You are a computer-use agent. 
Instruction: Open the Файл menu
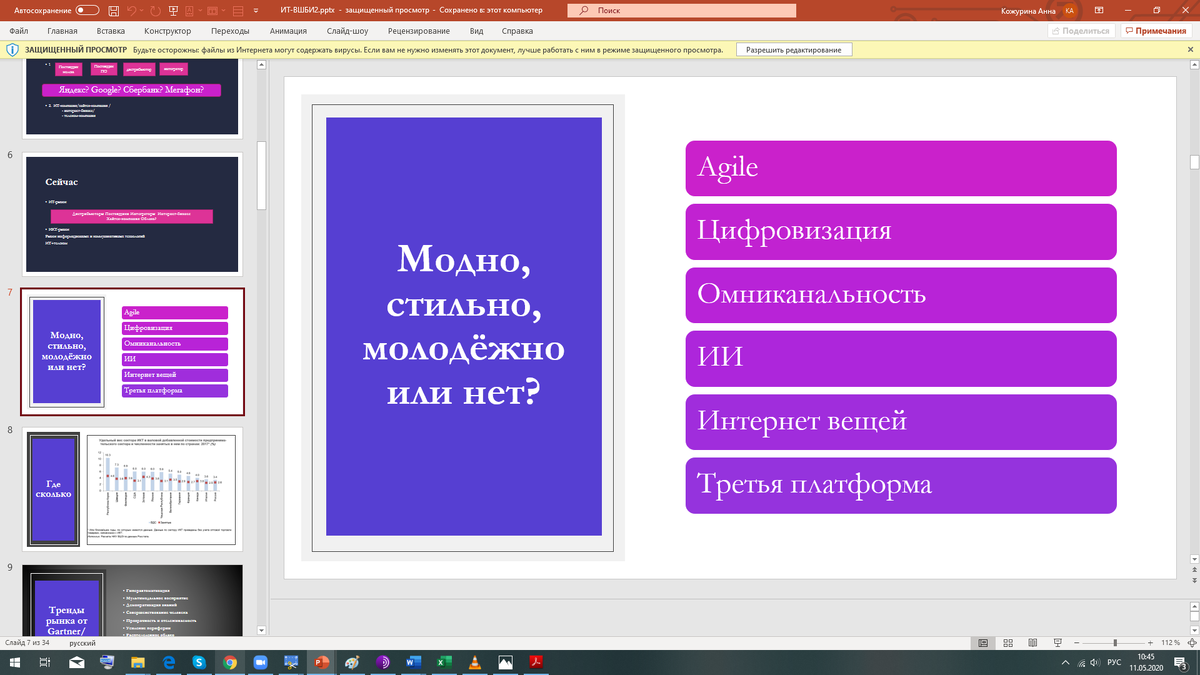17,31
